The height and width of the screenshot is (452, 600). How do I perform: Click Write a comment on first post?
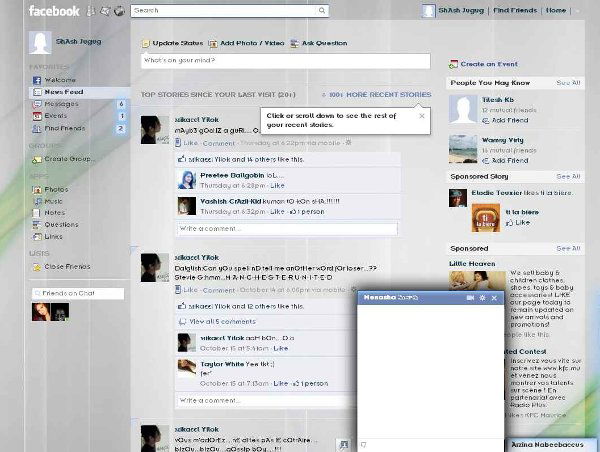287,229
